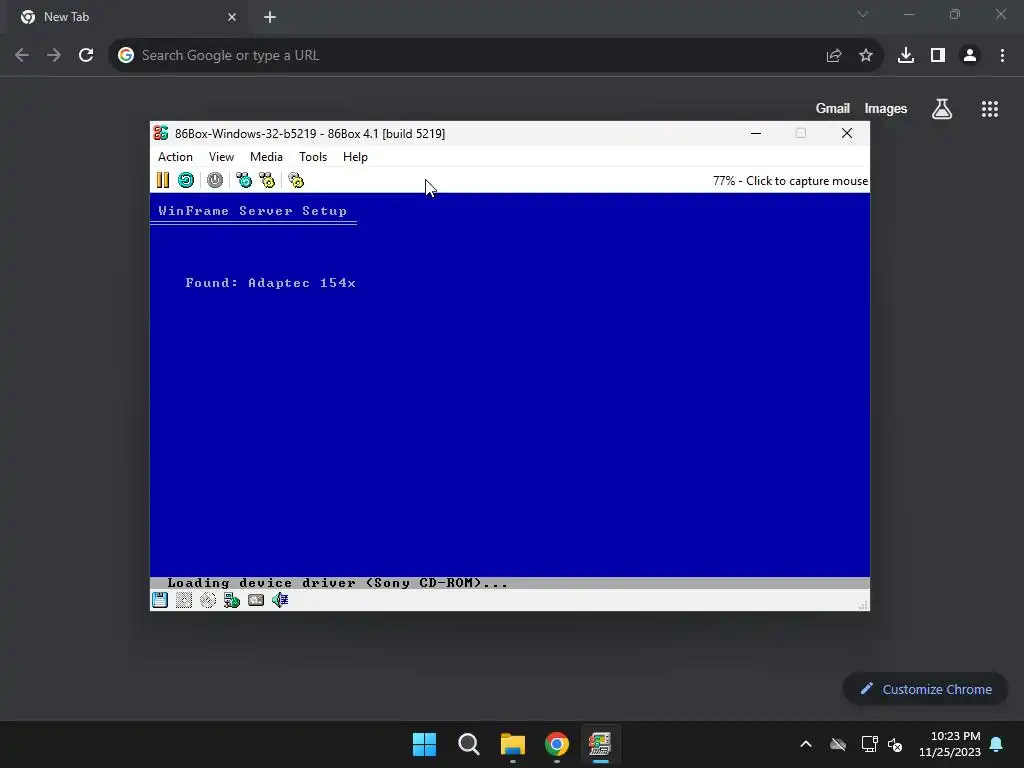Select the 'New Tab' Chrome tab
The image size is (1024, 768).
coord(127,17)
